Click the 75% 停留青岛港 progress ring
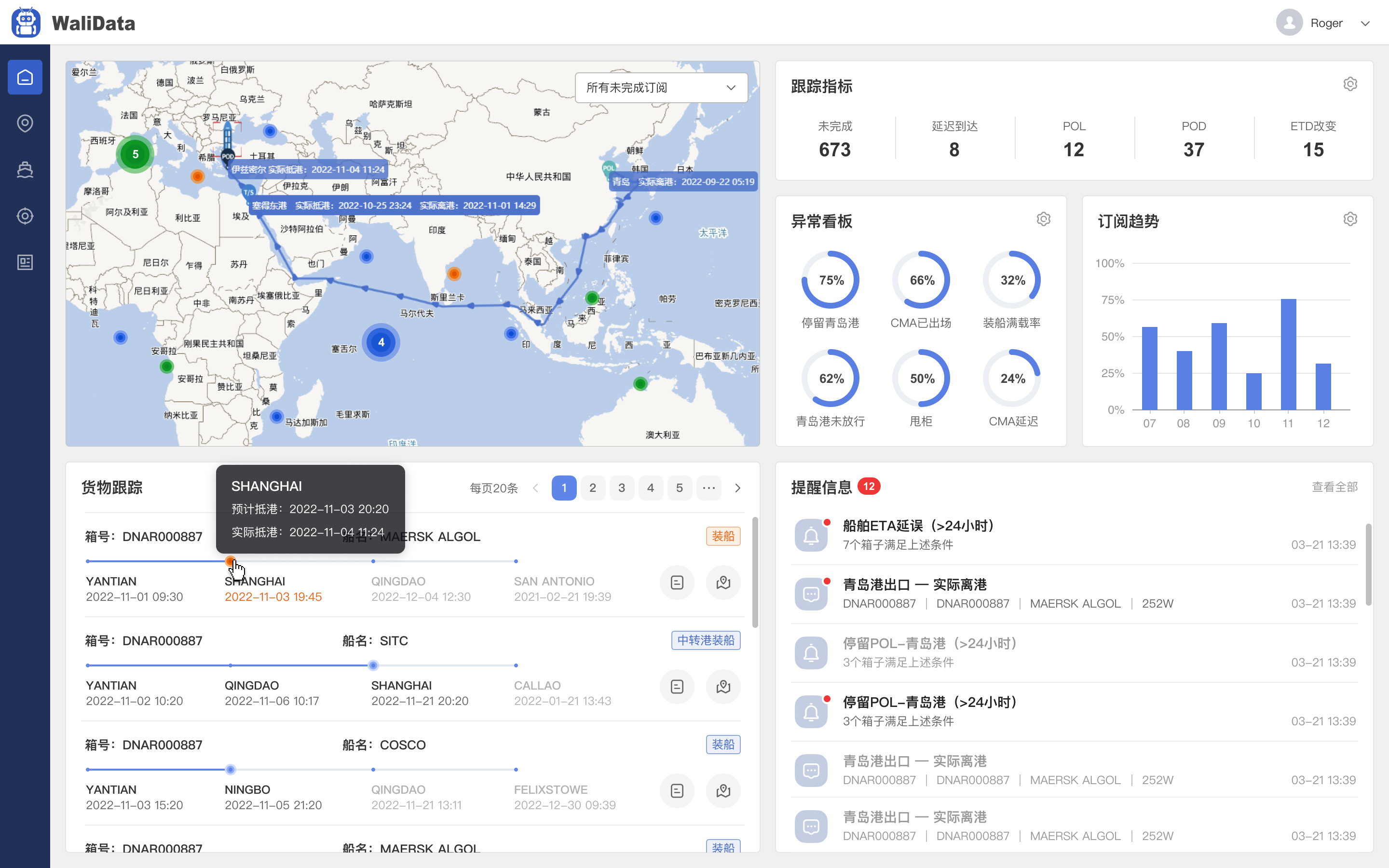1389x868 pixels. (x=831, y=280)
